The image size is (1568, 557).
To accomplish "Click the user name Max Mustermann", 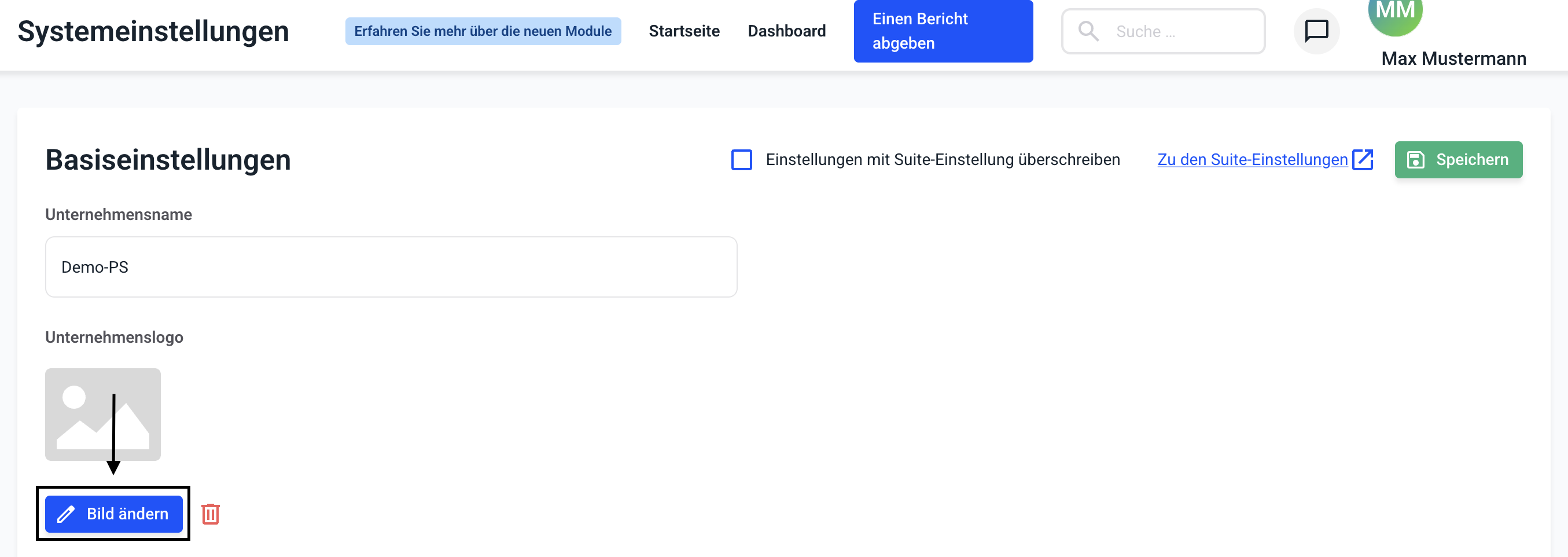I will point(1453,58).
